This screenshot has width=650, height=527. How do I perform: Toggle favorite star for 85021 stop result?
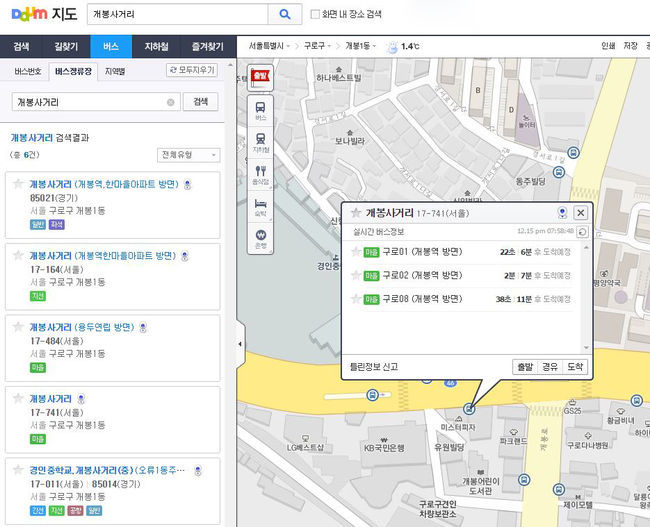18,185
